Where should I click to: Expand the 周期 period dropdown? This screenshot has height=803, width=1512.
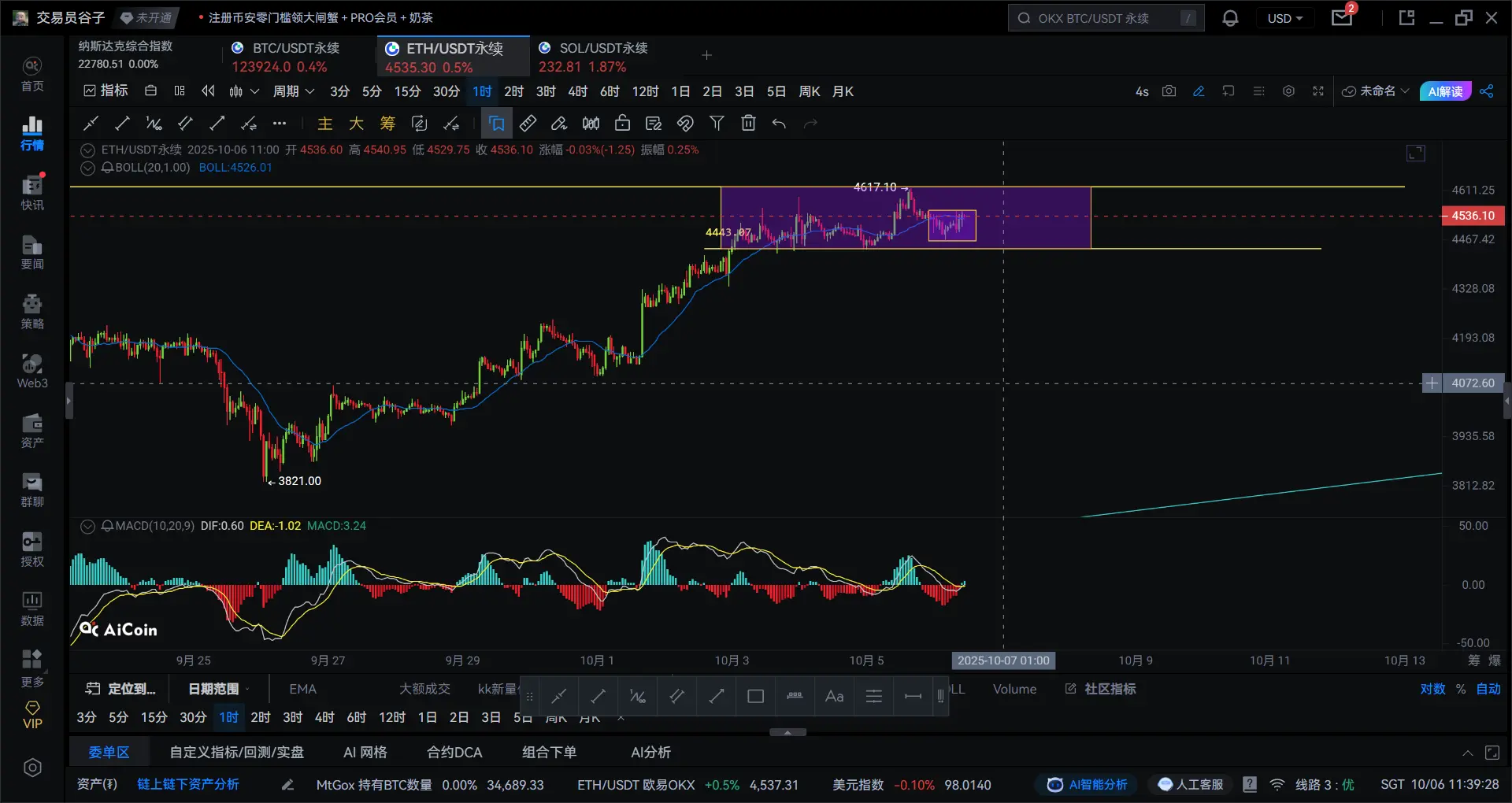tap(294, 91)
